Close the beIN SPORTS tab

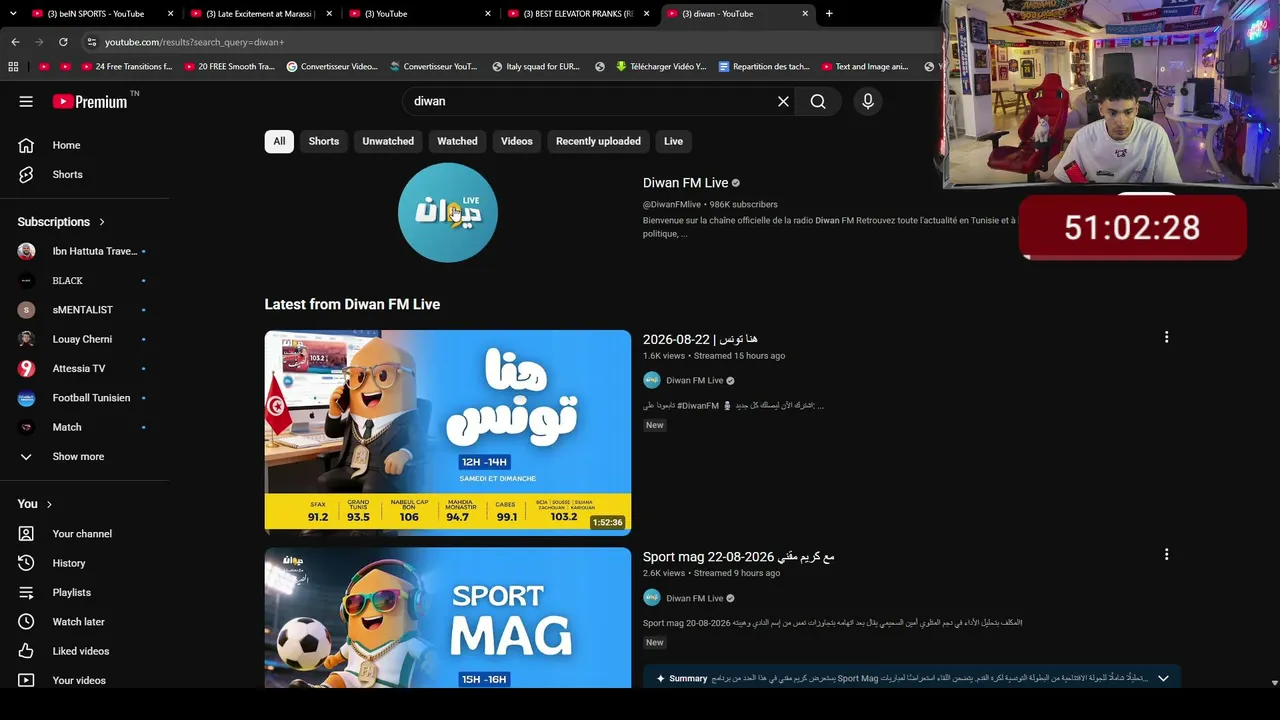171,14
